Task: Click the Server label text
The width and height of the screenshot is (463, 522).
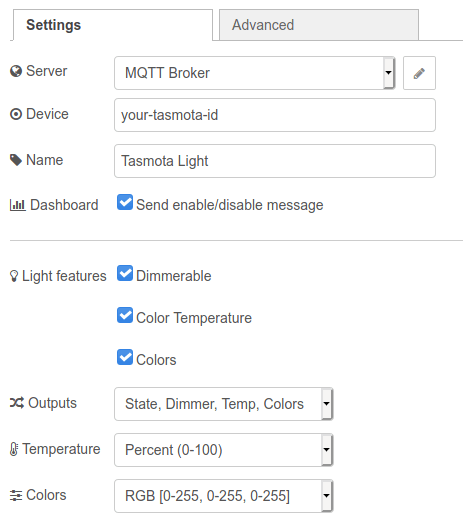Action: (47, 71)
